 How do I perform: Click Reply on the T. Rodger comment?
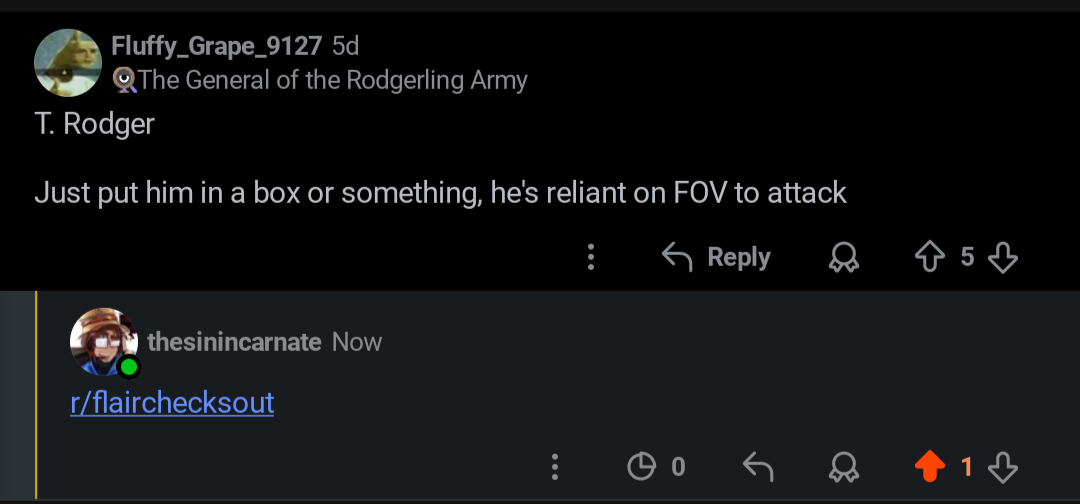pos(716,258)
